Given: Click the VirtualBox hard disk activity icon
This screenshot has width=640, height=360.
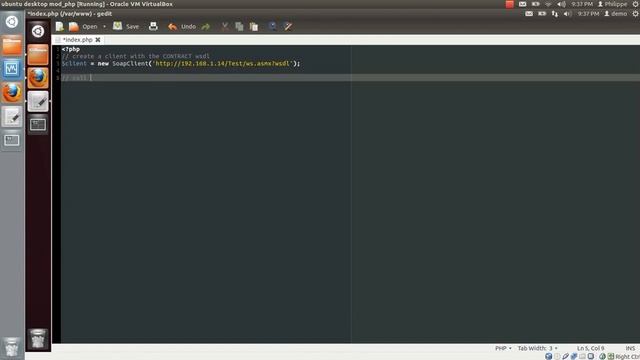Looking at the screenshot, I should (549, 356).
